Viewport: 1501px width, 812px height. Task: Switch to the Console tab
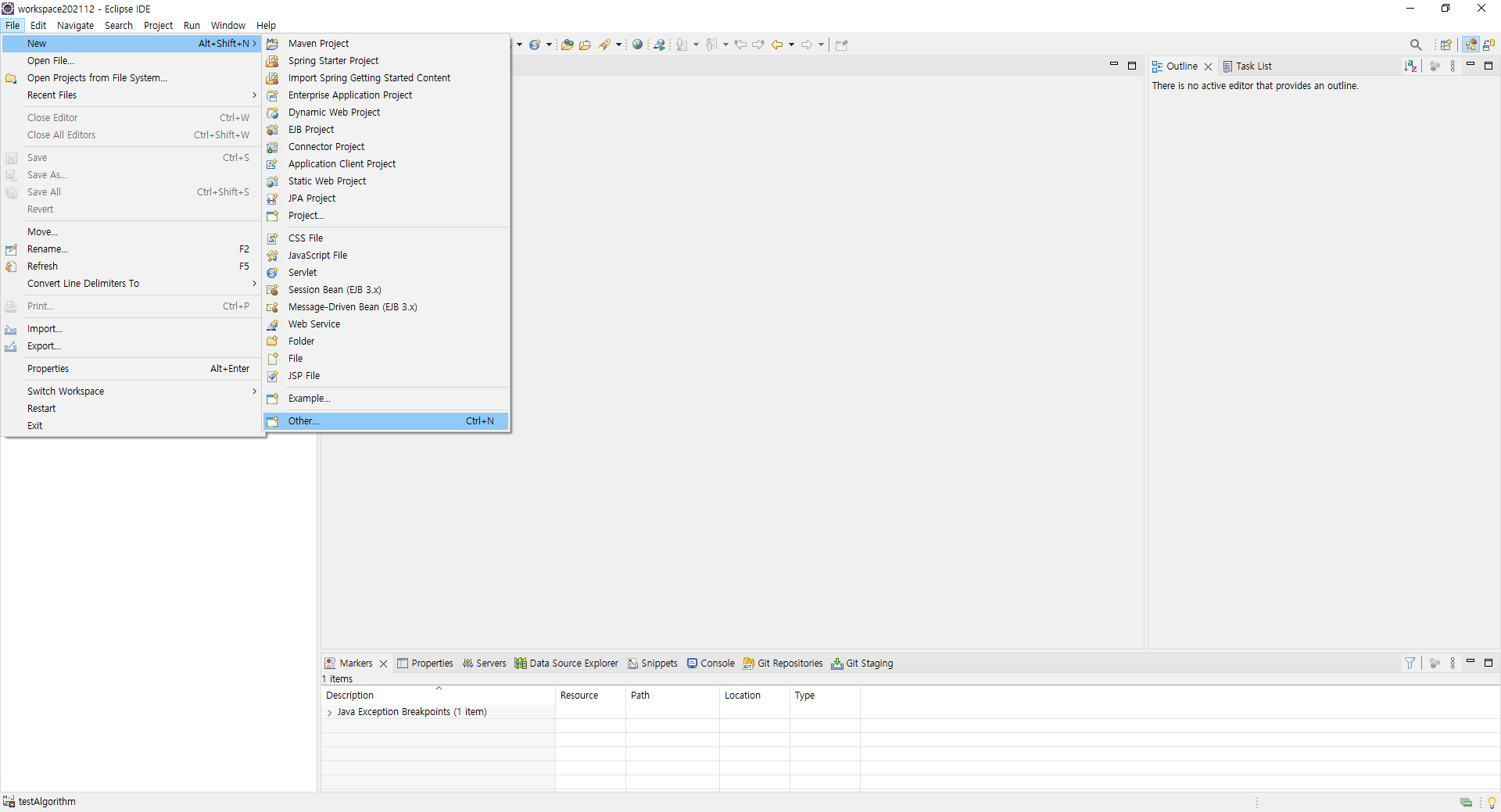[x=711, y=664]
